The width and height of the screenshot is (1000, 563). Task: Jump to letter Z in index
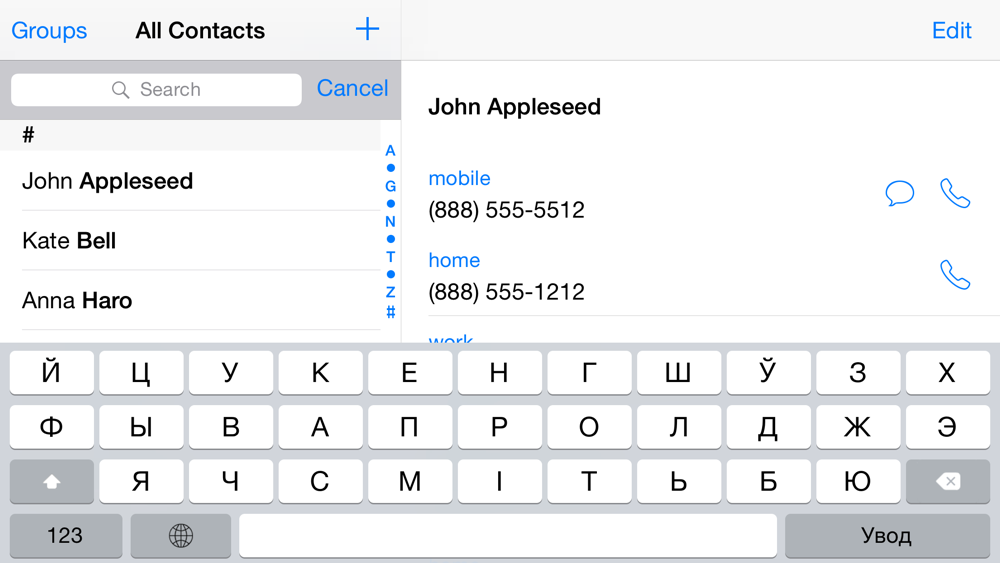[390, 293]
